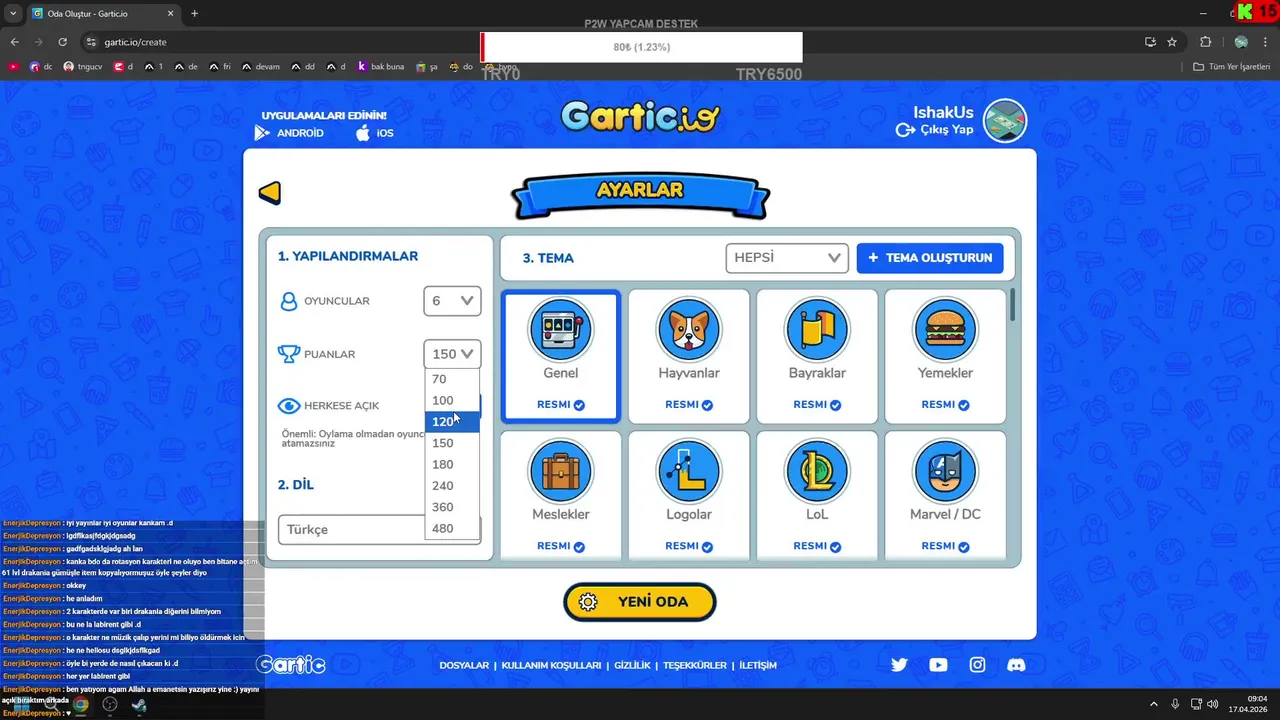Open the İletişim footer link

point(758,666)
